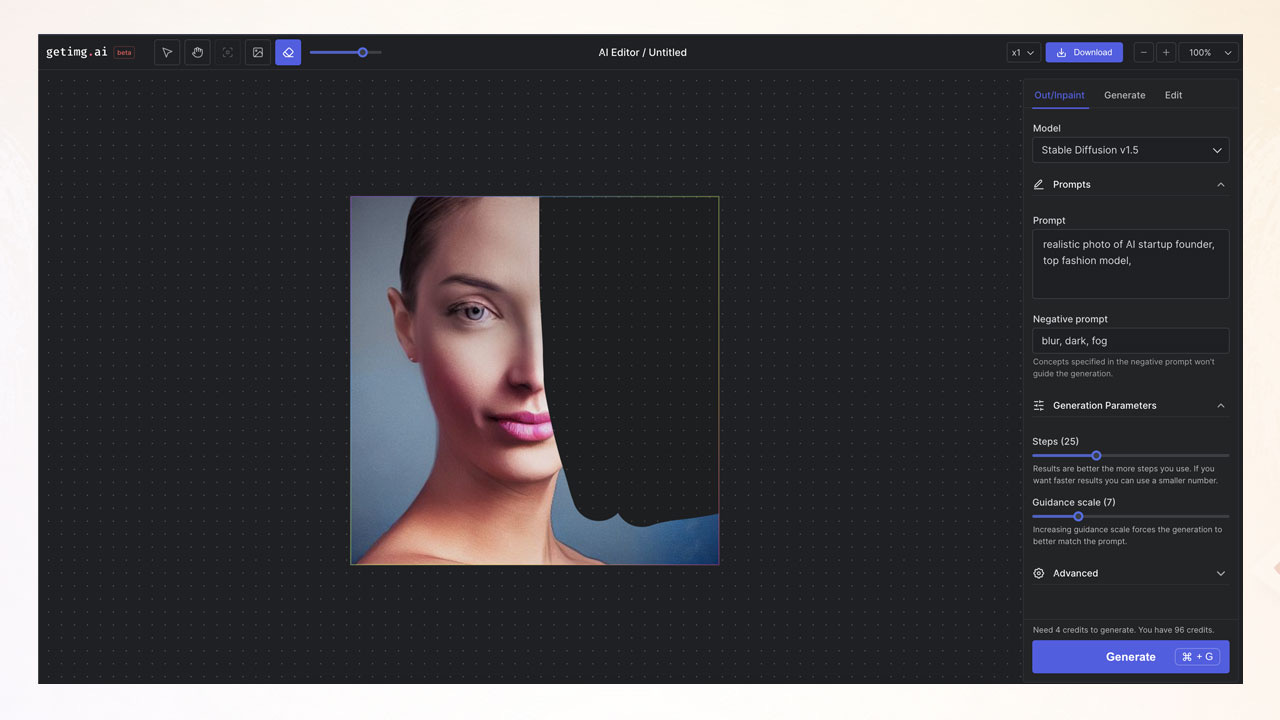Click the Advanced settings gear icon
Image resolution: width=1280 pixels, height=720 pixels.
(1038, 573)
